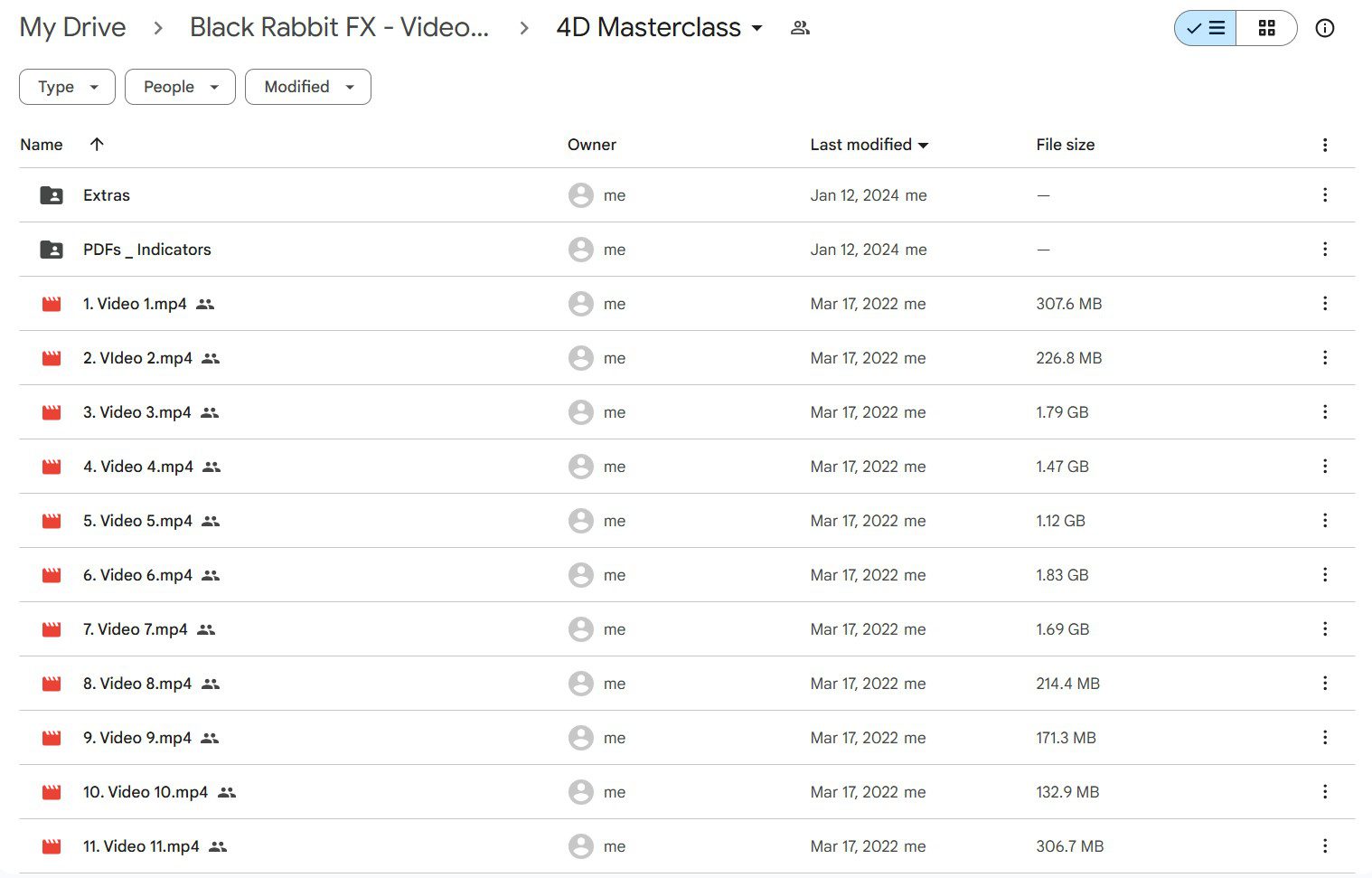Navigate to Black Rabbit FX - Video... breadcrumb
The image size is (1372, 878).
[x=339, y=28]
